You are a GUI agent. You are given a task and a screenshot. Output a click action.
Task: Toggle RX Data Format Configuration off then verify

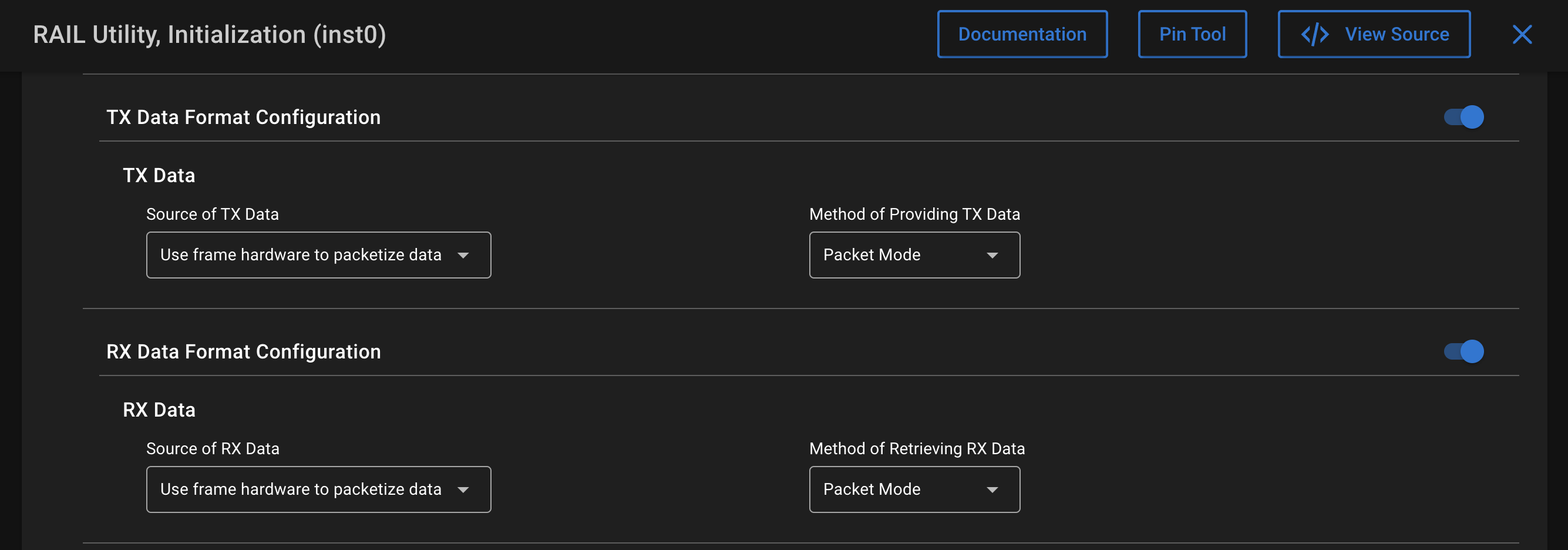pyautogui.click(x=1465, y=351)
